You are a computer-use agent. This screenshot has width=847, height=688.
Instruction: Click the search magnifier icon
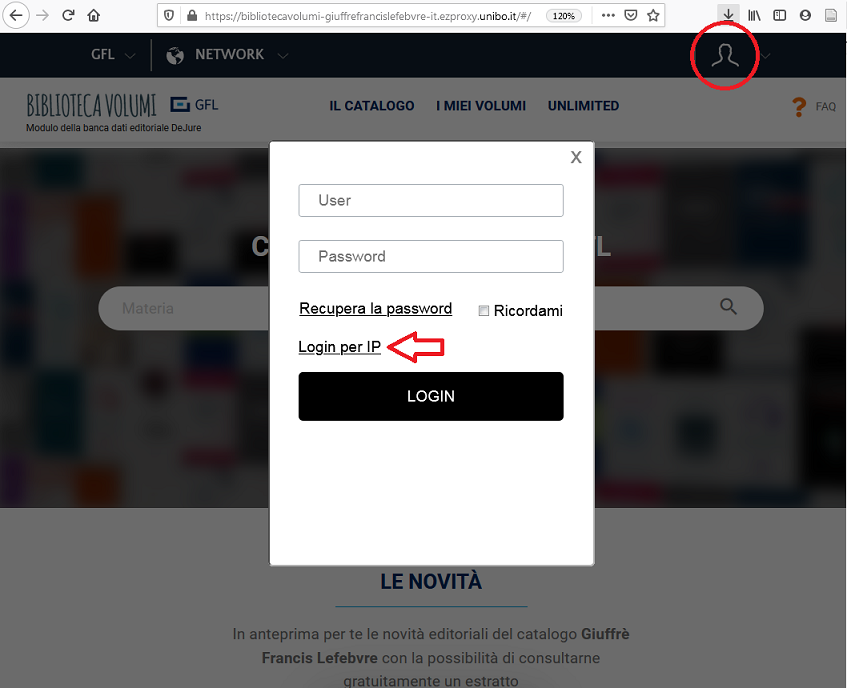pos(728,307)
